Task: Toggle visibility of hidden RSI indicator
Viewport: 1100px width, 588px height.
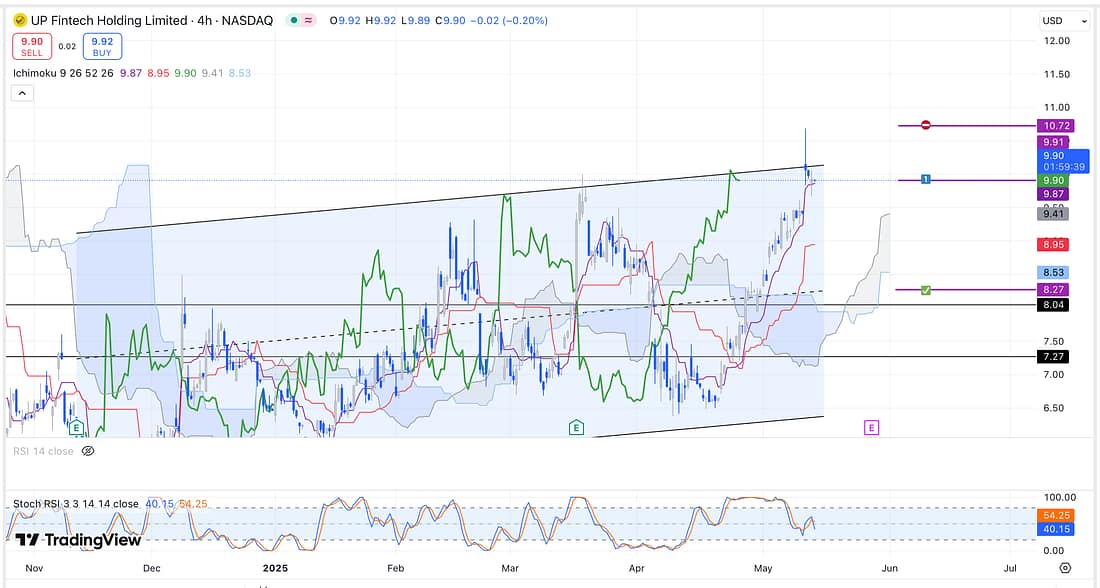Action: [x=88, y=451]
